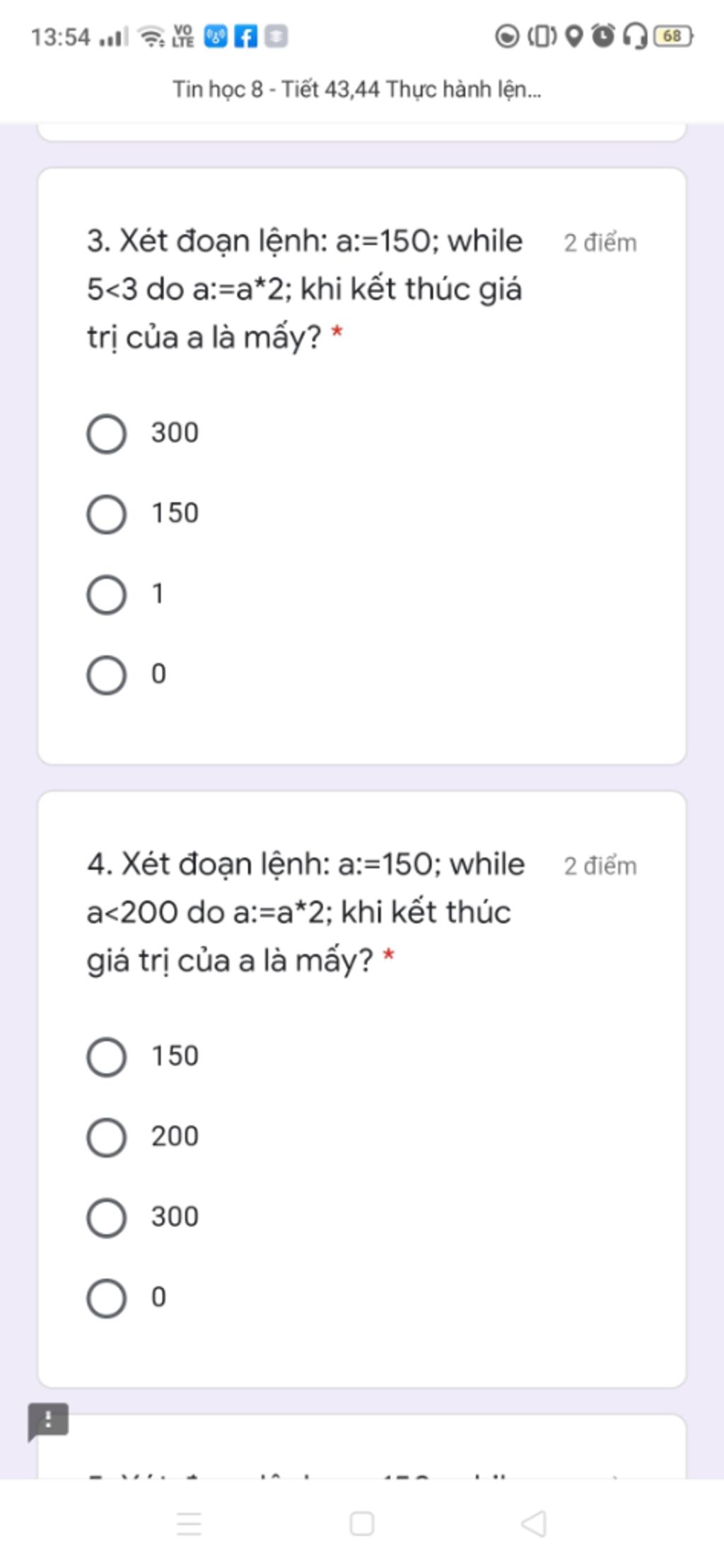Tap the Wi-Fi signal icon
The height and width of the screenshot is (1568, 724).
(x=151, y=36)
